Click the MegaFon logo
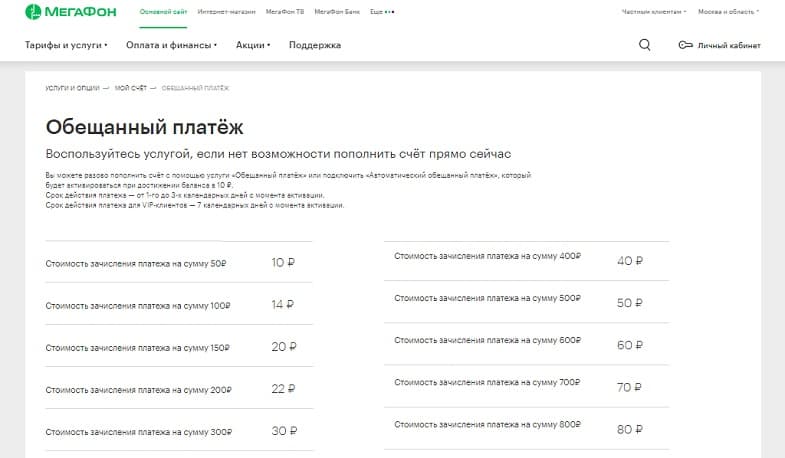Image resolution: width=785 pixels, height=458 pixels. tap(71, 12)
